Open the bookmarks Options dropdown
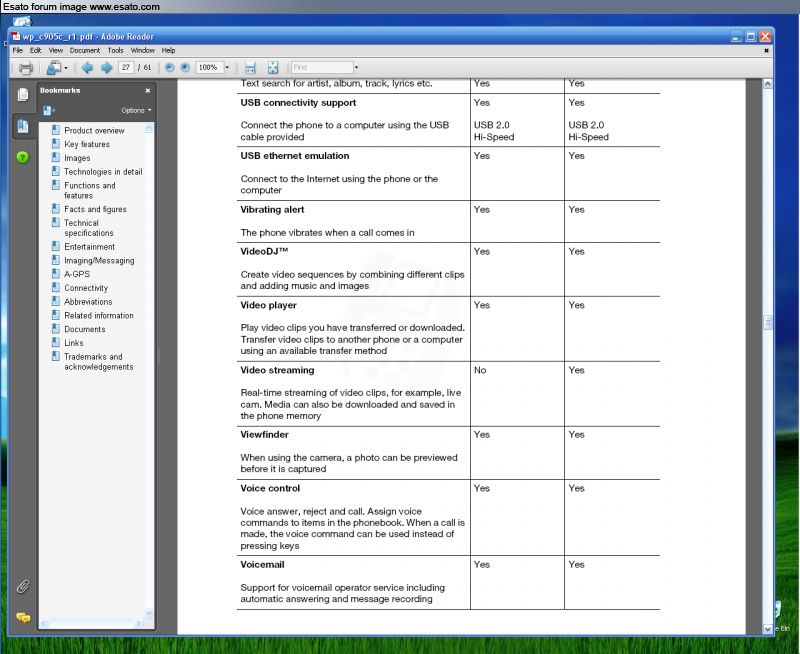 click(136, 110)
